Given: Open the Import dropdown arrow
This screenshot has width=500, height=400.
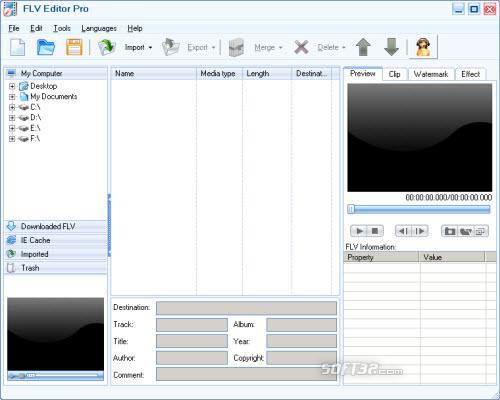Looking at the screenshot, I should pyautogui.click(x=150, y=48).
